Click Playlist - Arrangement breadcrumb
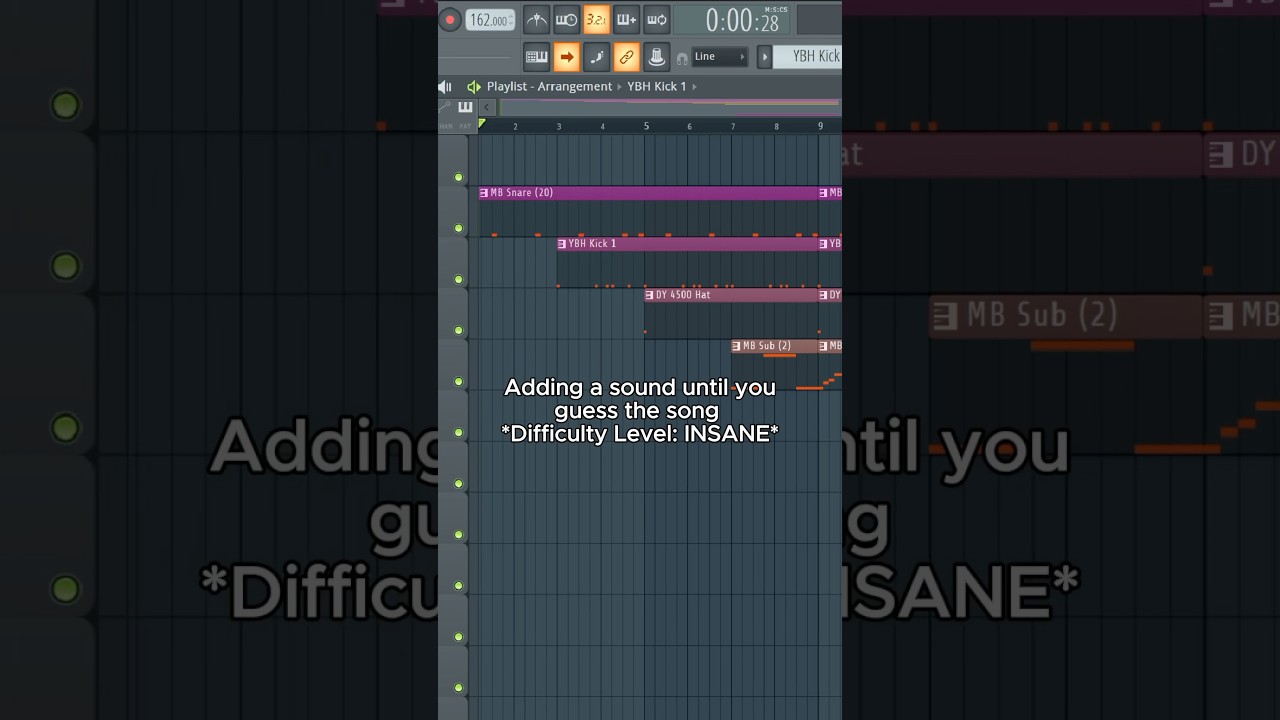1280x720 pixels. point(549,87)
